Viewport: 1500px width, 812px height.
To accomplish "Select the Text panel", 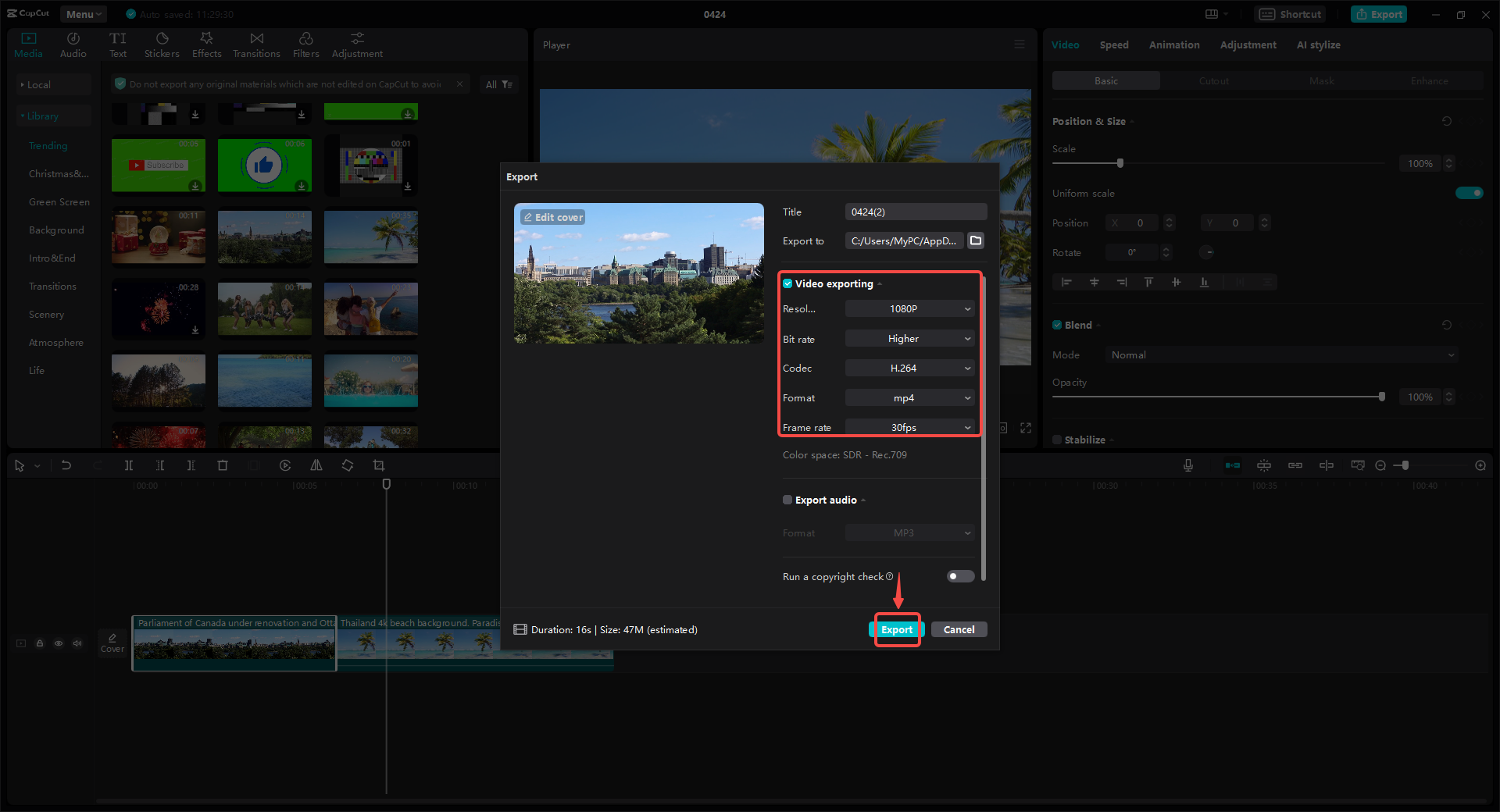I will [x=117, y=43].
